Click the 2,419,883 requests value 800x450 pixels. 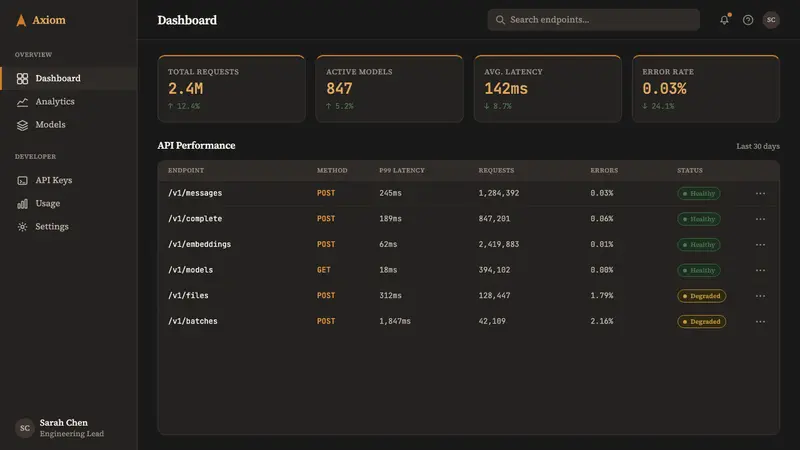tap(498, 244)
